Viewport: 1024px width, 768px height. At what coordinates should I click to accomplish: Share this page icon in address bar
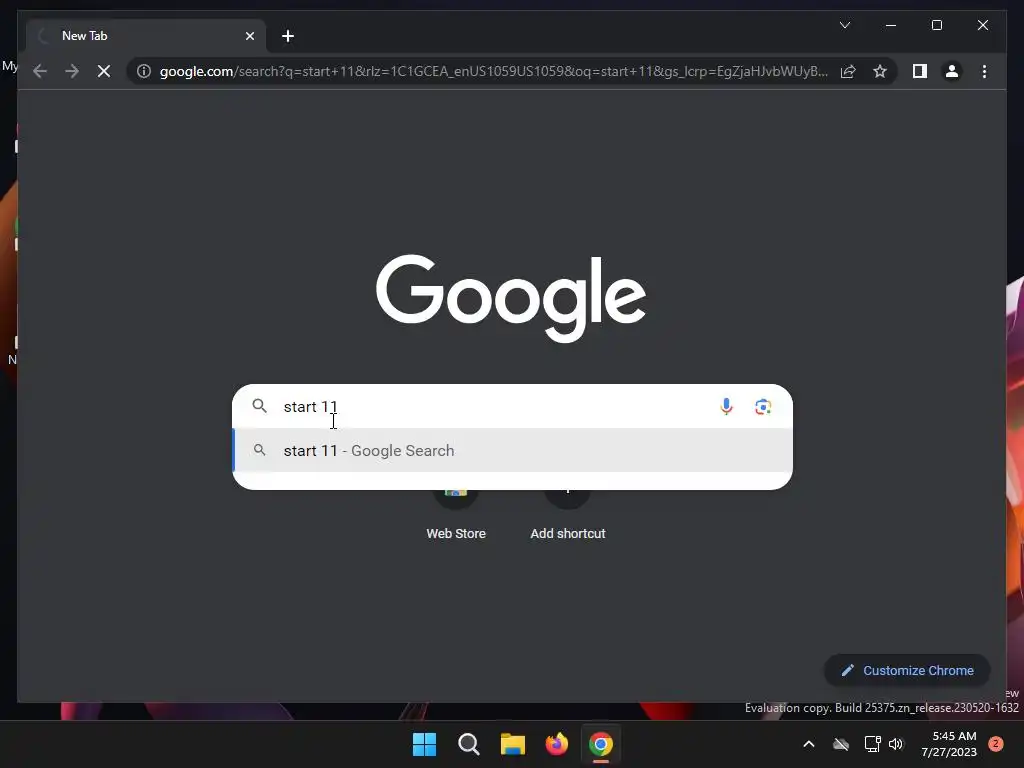(x=848, y=71)
